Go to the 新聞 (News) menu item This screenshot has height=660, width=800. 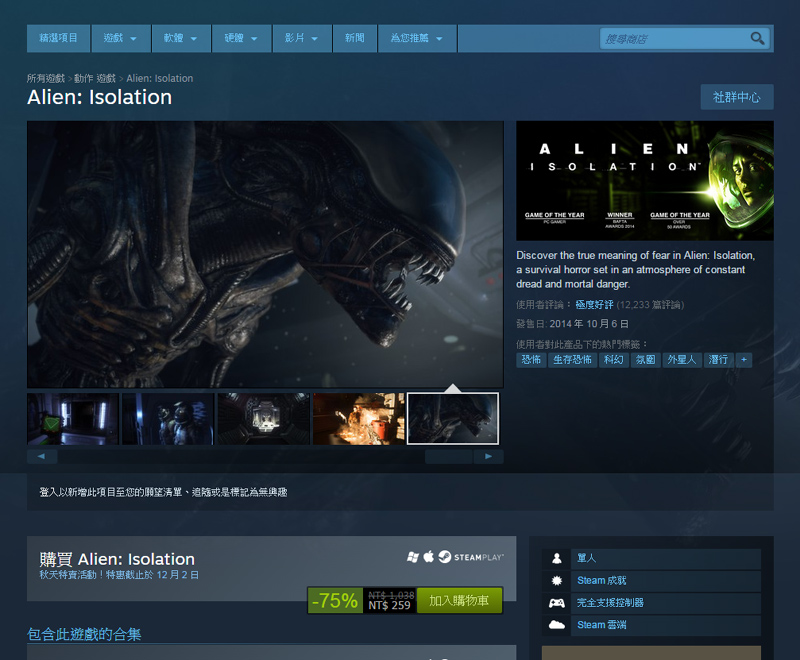tap(355, 39)
